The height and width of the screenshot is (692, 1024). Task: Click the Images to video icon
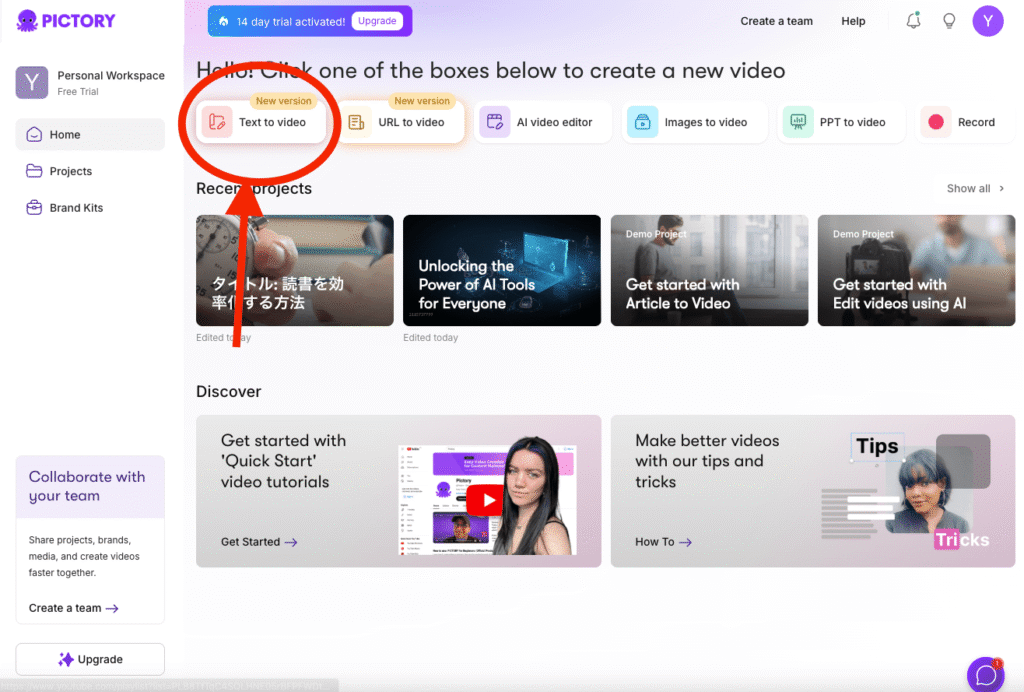(642, 122)
